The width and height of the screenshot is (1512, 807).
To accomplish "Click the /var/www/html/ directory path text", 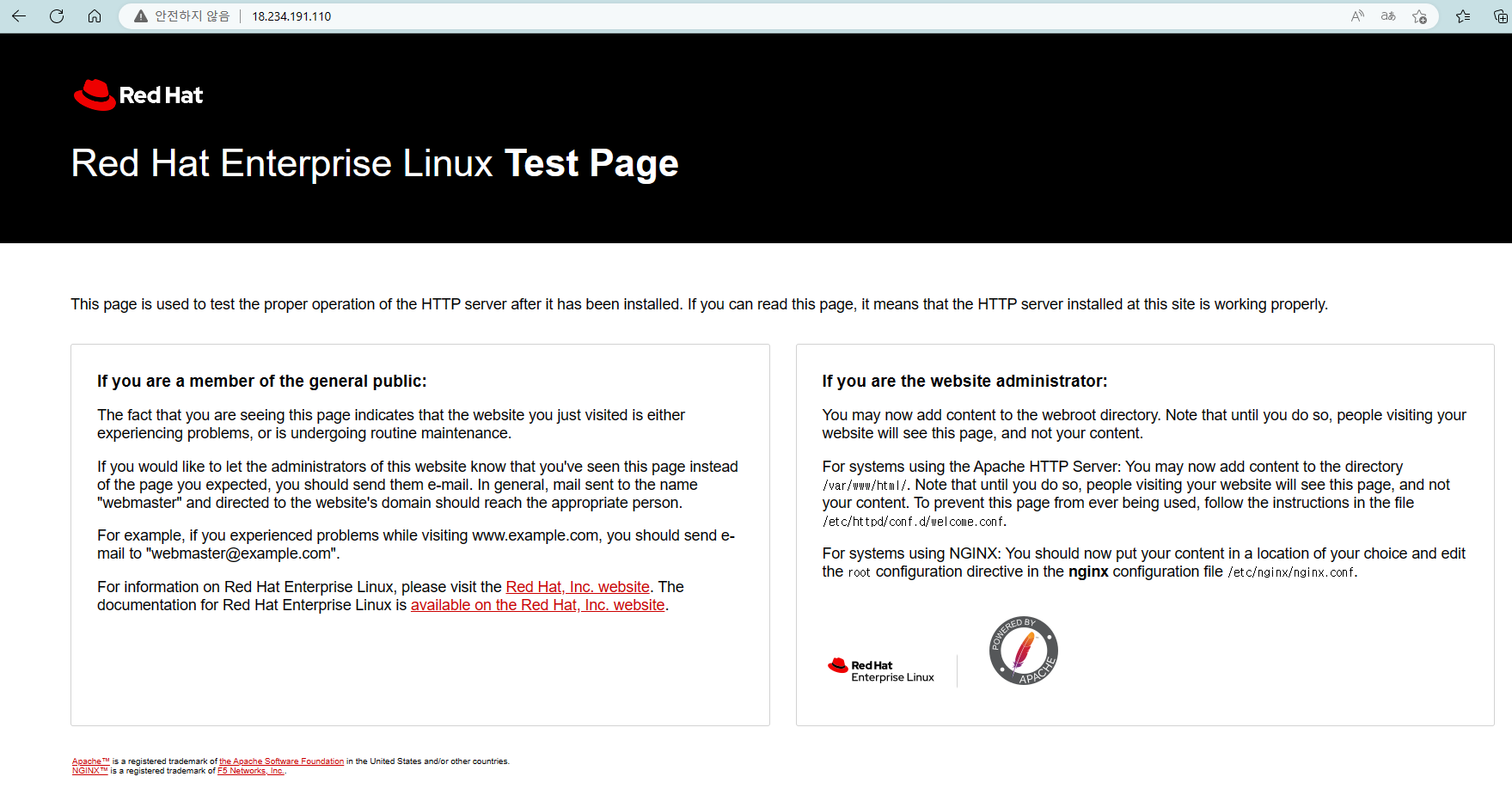I will click(x=864, y=486).
